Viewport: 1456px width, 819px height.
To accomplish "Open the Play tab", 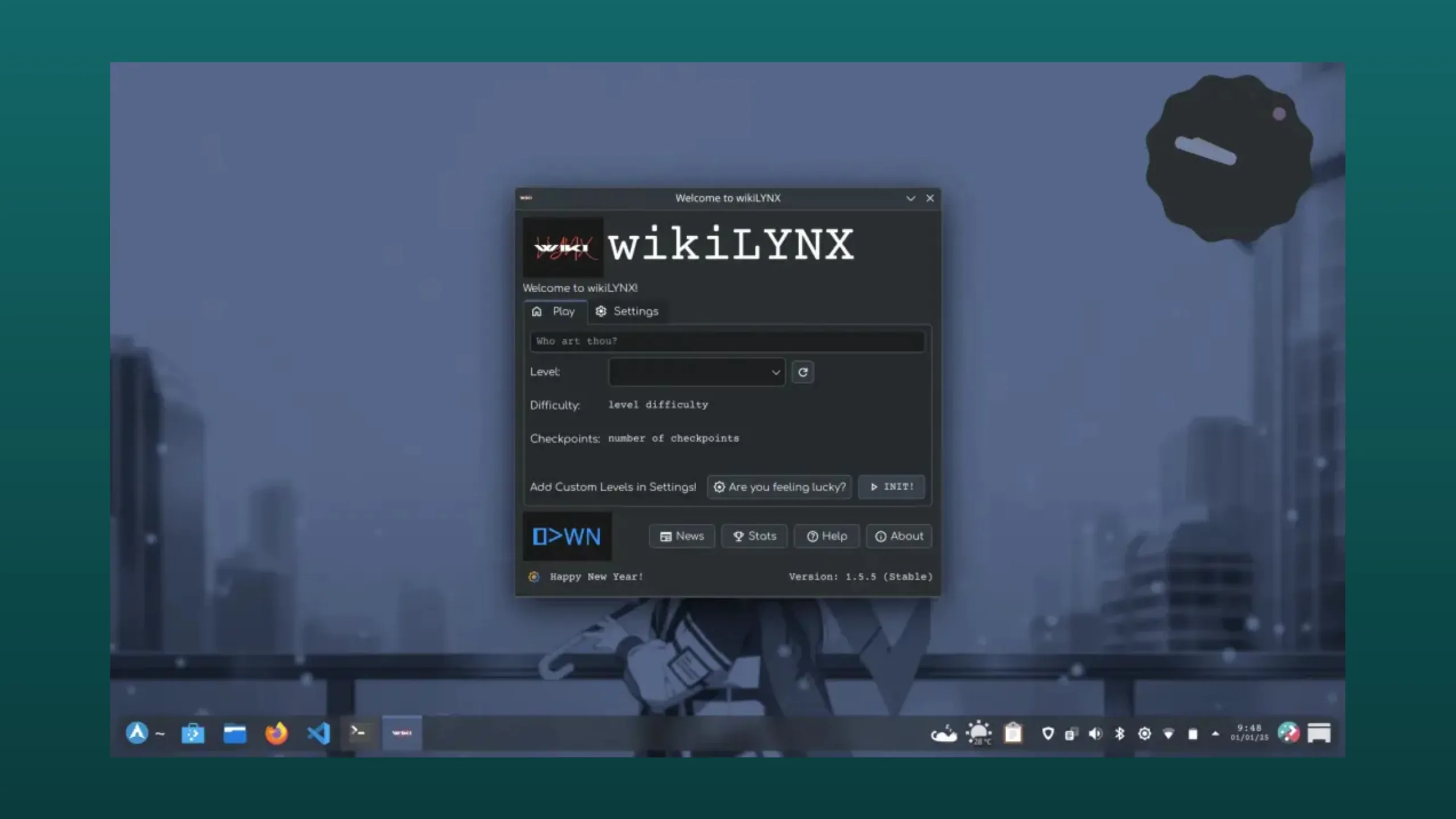I will [555, 312].
